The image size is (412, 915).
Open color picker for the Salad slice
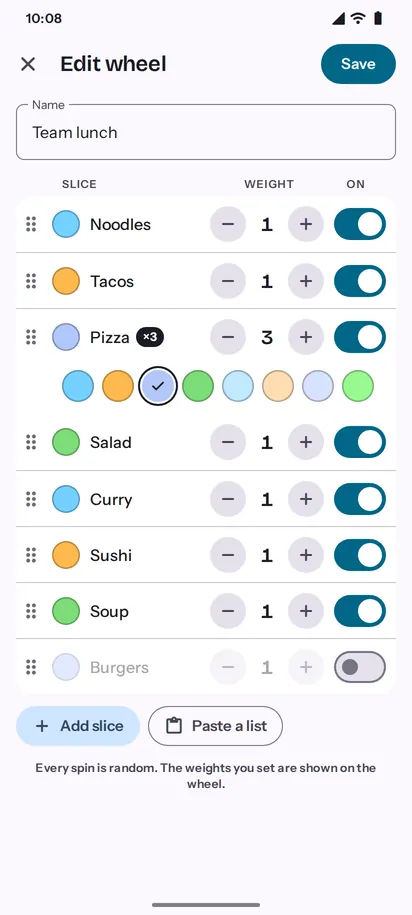tap(66, 442)
